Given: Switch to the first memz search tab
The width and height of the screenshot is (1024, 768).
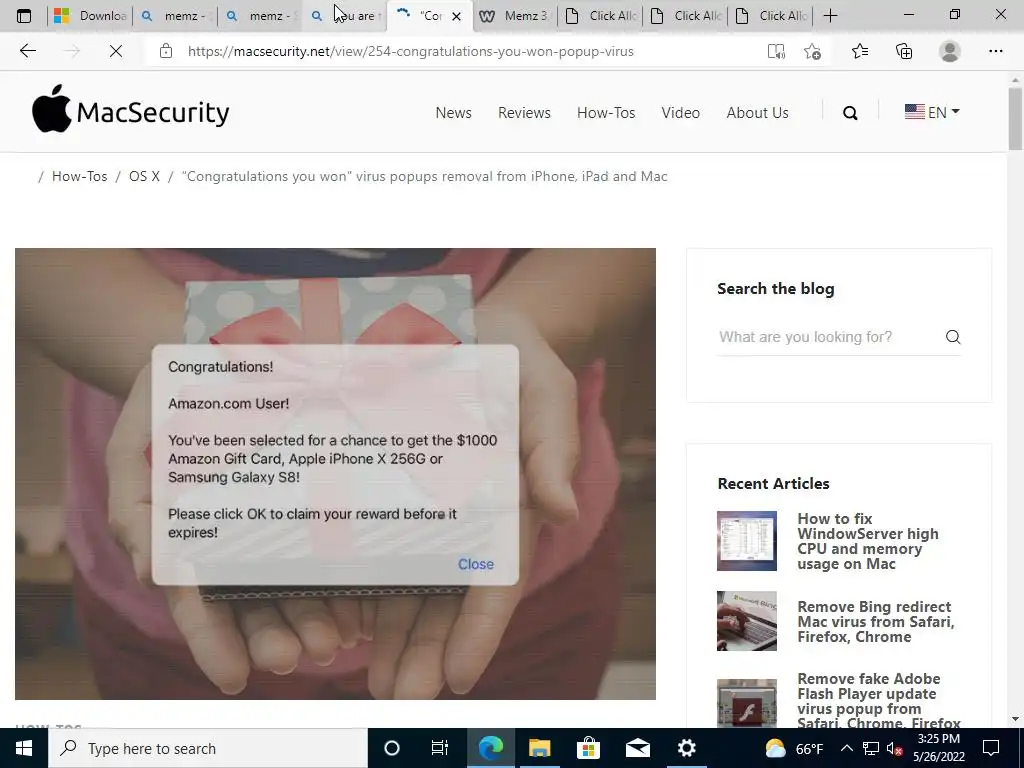Looking at the screenshot, I should point(175,16).
